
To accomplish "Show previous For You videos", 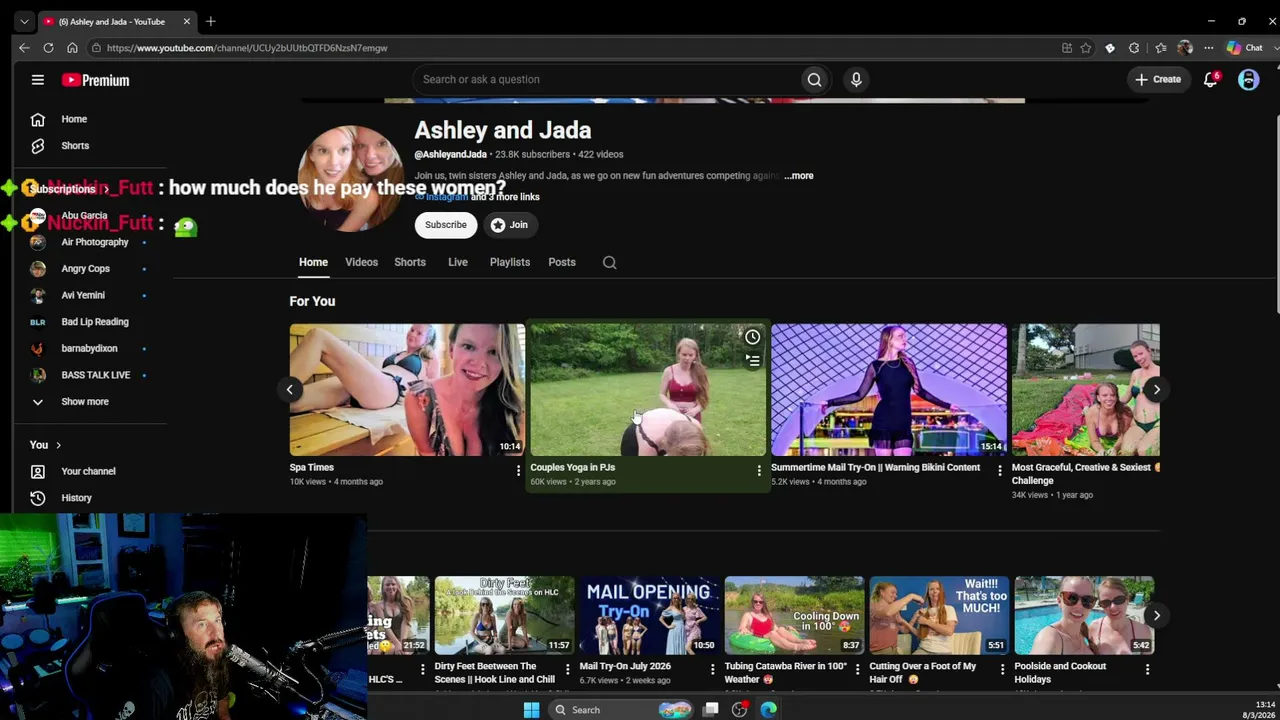I will (x=290, y=390).
